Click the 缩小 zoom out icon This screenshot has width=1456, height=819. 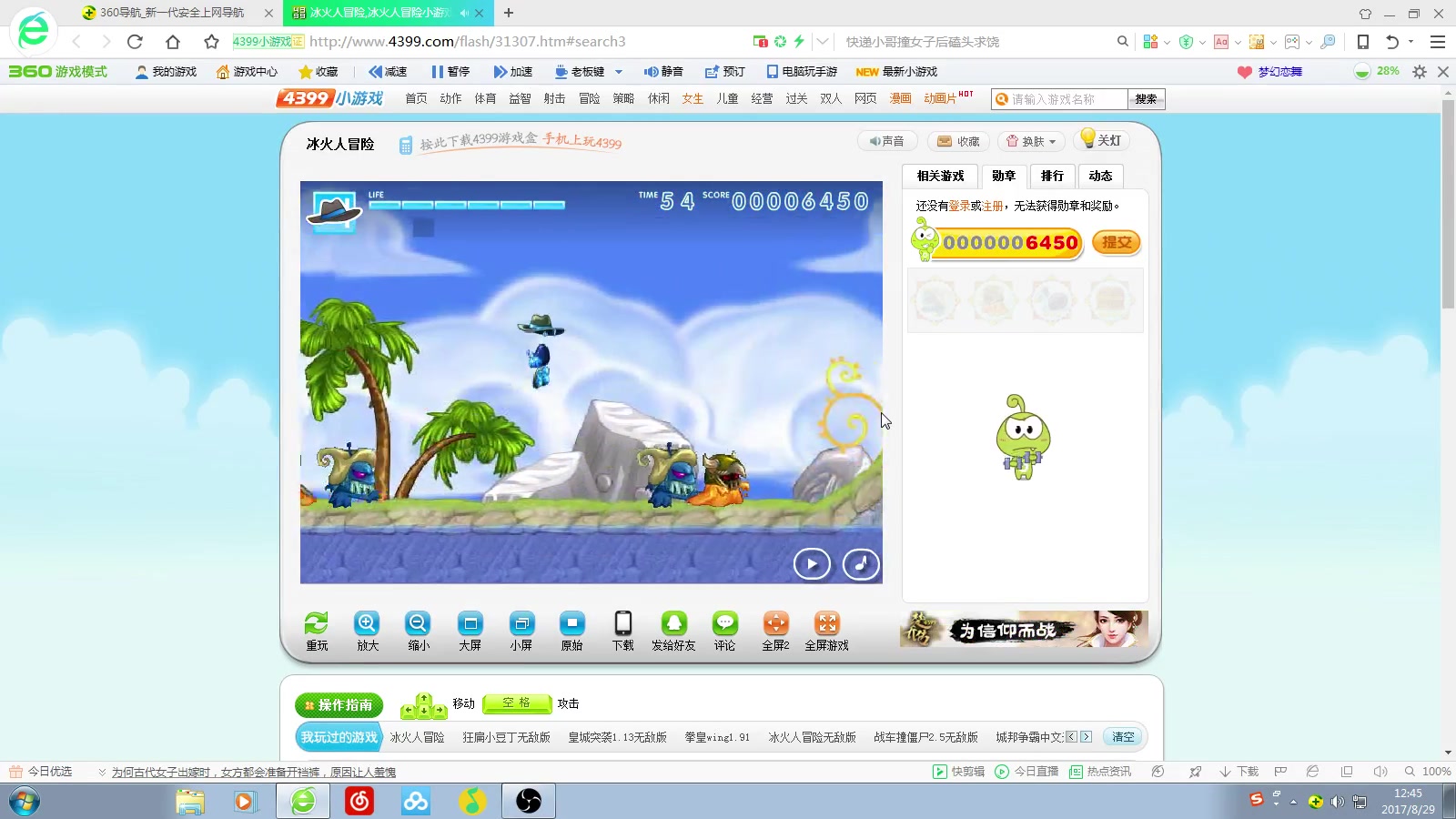point(419,631)
